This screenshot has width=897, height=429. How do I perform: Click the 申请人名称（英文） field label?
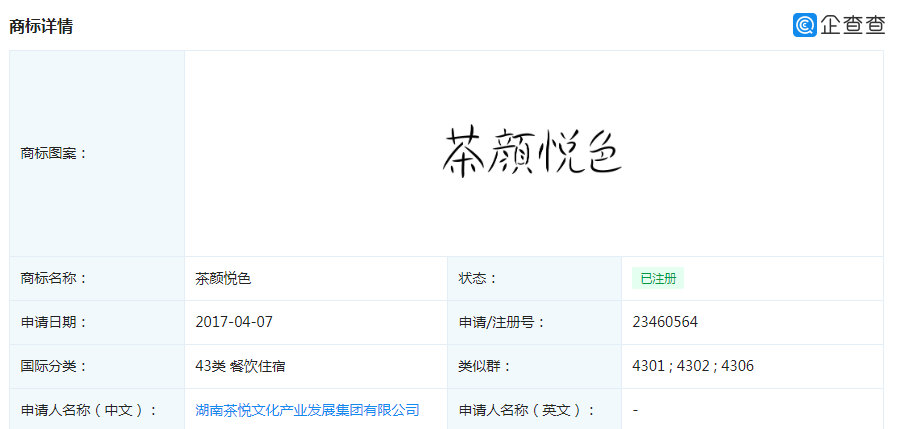tap(527, 410)
